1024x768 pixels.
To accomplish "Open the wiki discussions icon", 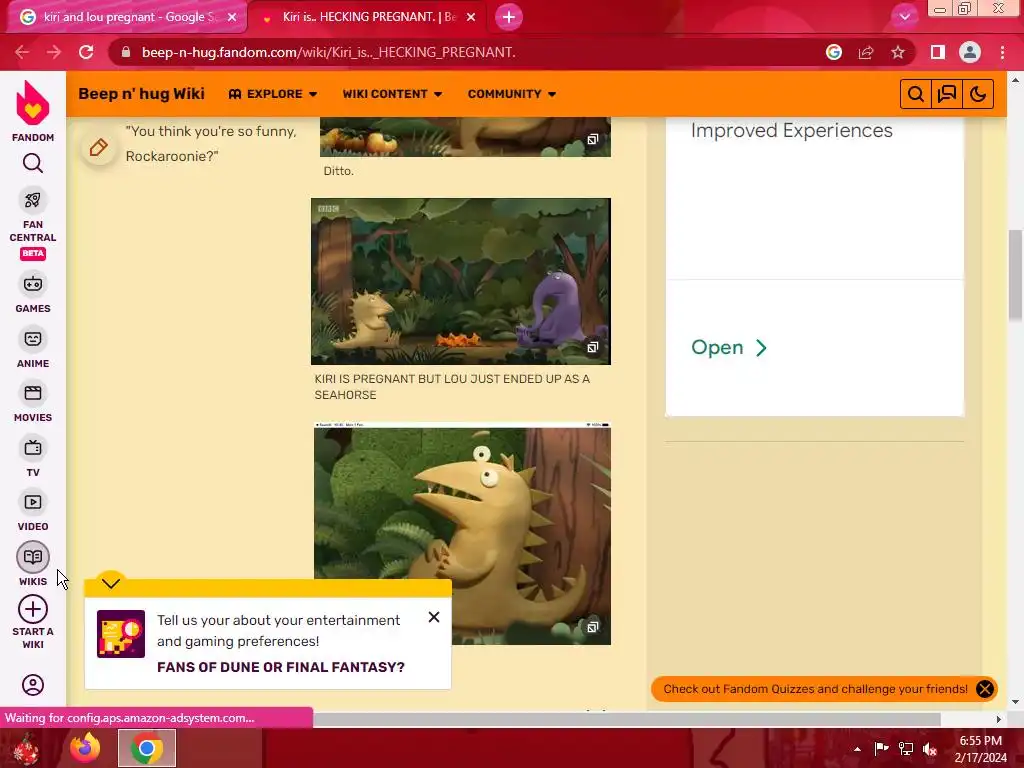I will pyautogui.click(x=947, y=94).
